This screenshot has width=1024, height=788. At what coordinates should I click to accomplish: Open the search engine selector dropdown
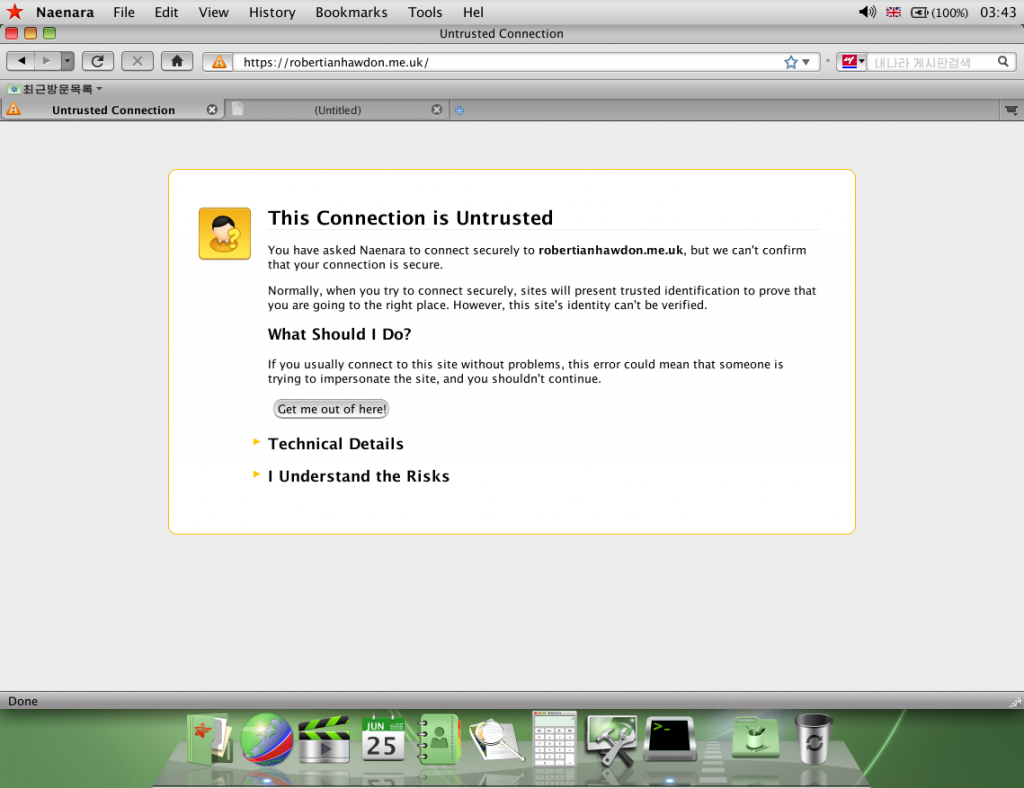(851, 62)
